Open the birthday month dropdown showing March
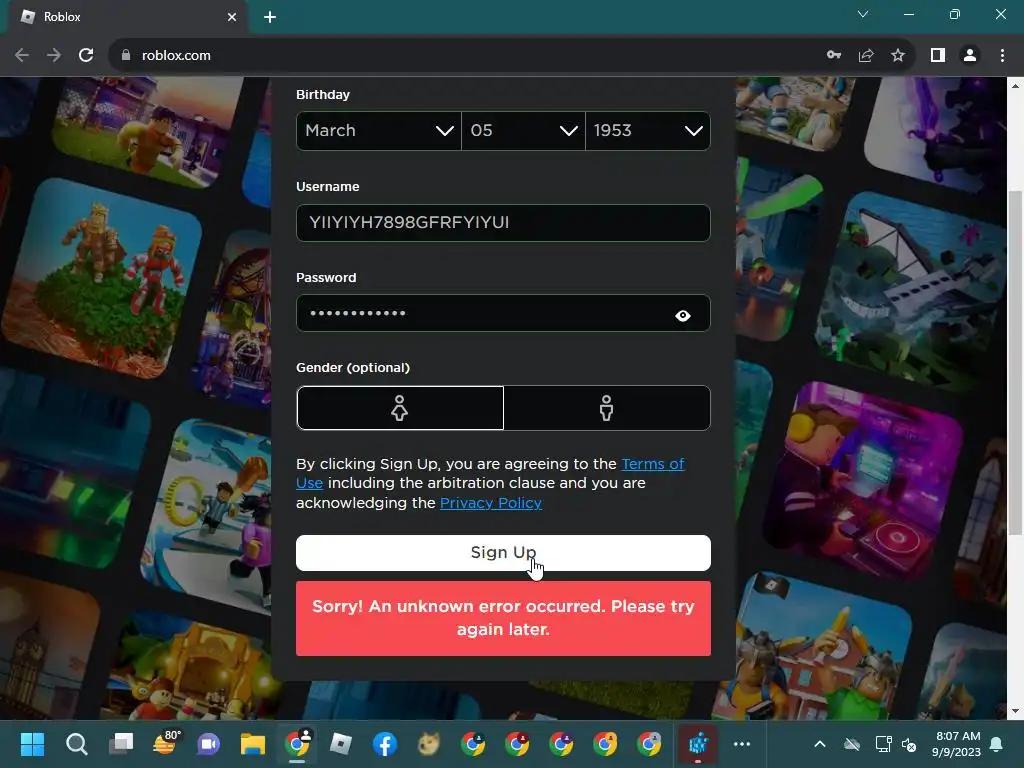The height and width of the screenshot is (768, 1024). (379, 131)
